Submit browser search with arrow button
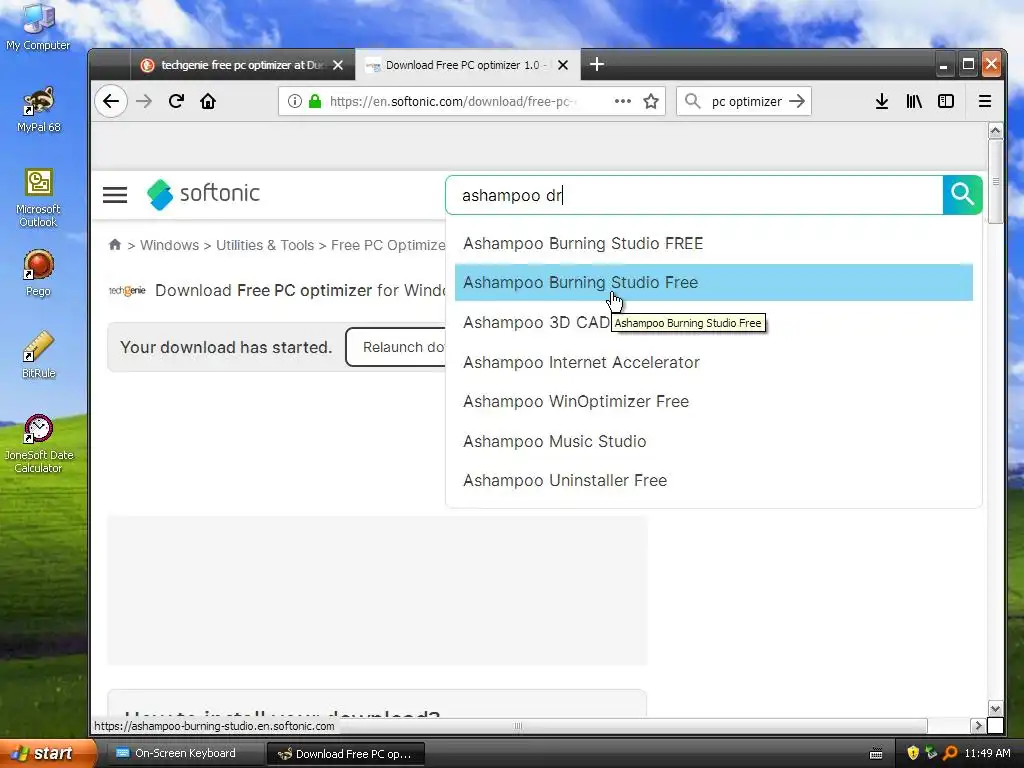The image size is (1024, 768). (x=797, y=101)
